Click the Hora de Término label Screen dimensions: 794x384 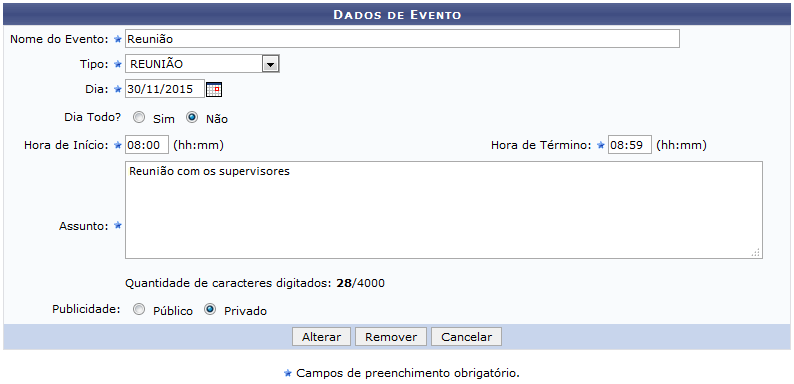pyautogui.click(x=541, y=145)
